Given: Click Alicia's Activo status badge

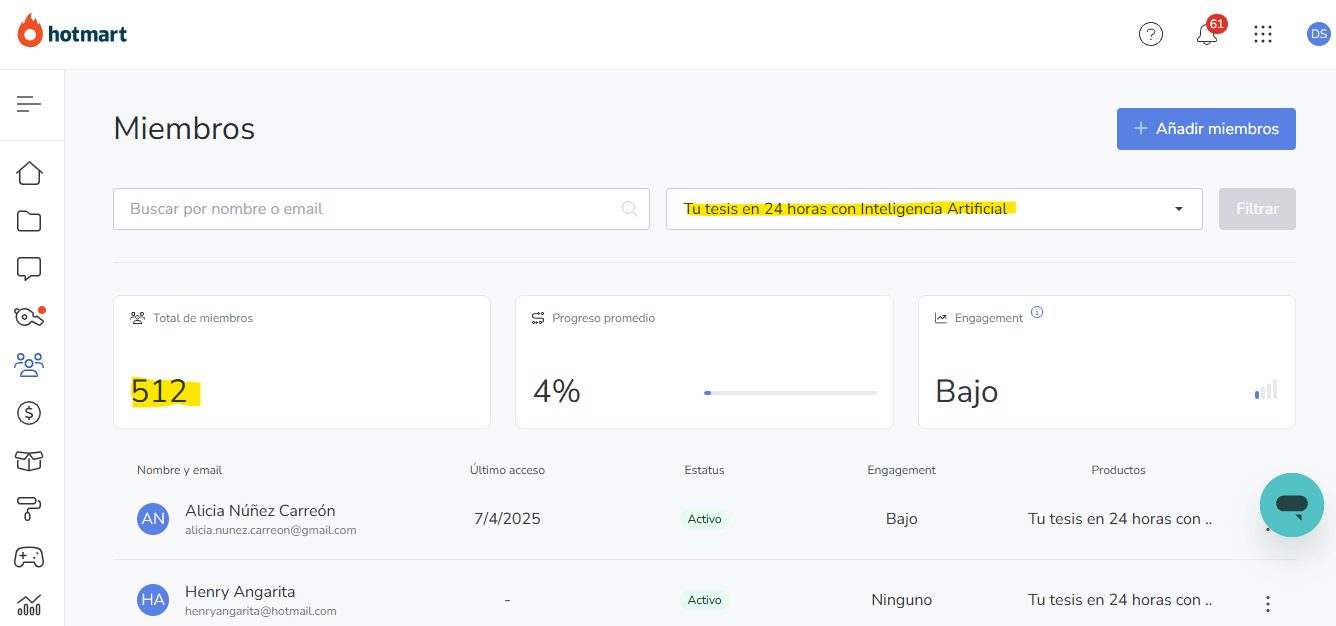Looking at the screenshot, I should pyautogui.click(x=705, y=519).
